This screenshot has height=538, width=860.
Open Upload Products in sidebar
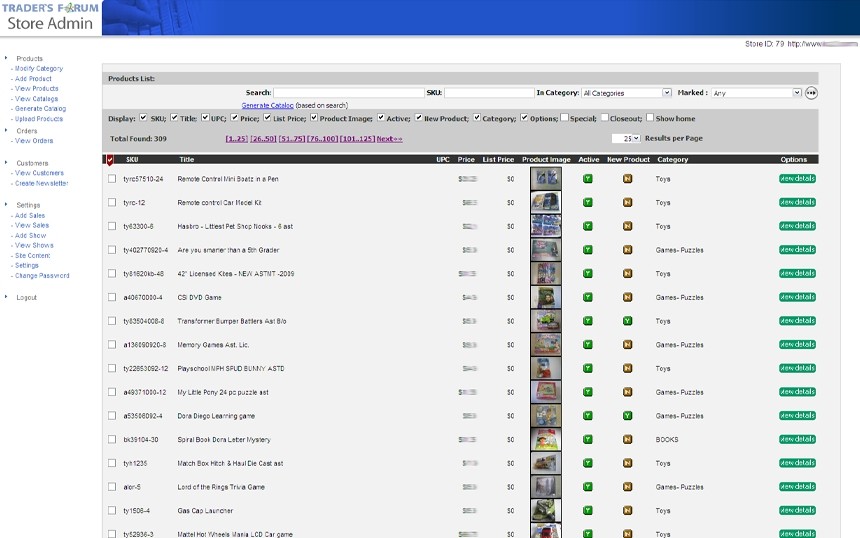pos(39,118)
